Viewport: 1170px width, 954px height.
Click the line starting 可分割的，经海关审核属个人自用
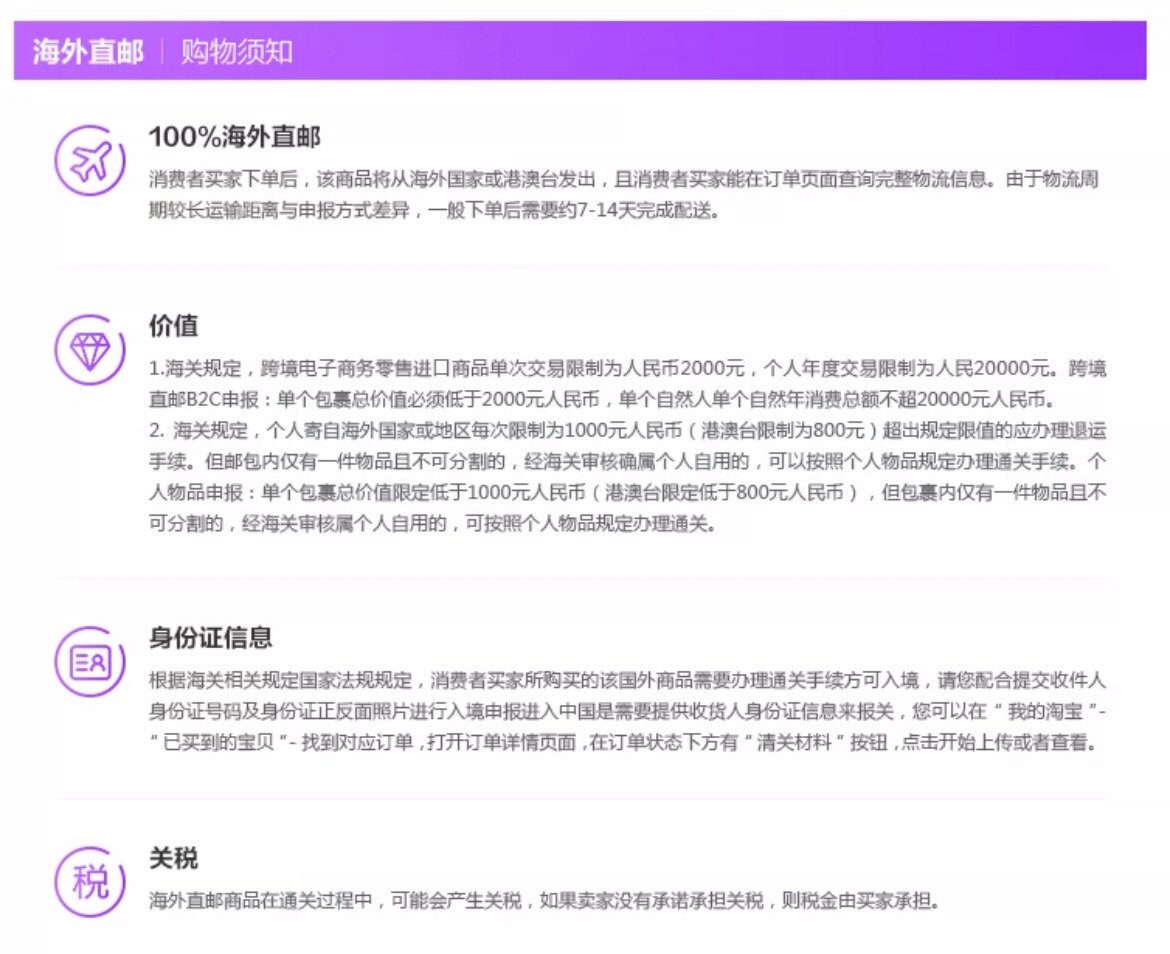433,524
